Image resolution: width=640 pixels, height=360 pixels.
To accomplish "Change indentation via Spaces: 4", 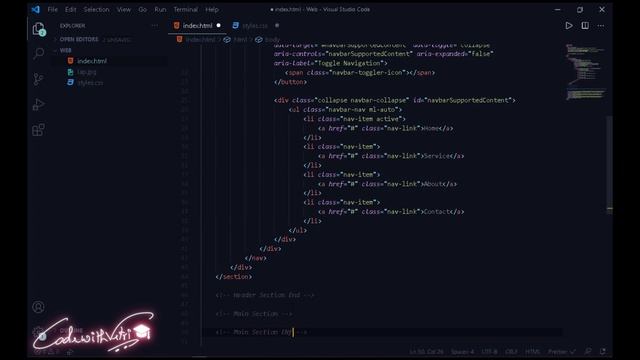I will [x=462, y=351].
